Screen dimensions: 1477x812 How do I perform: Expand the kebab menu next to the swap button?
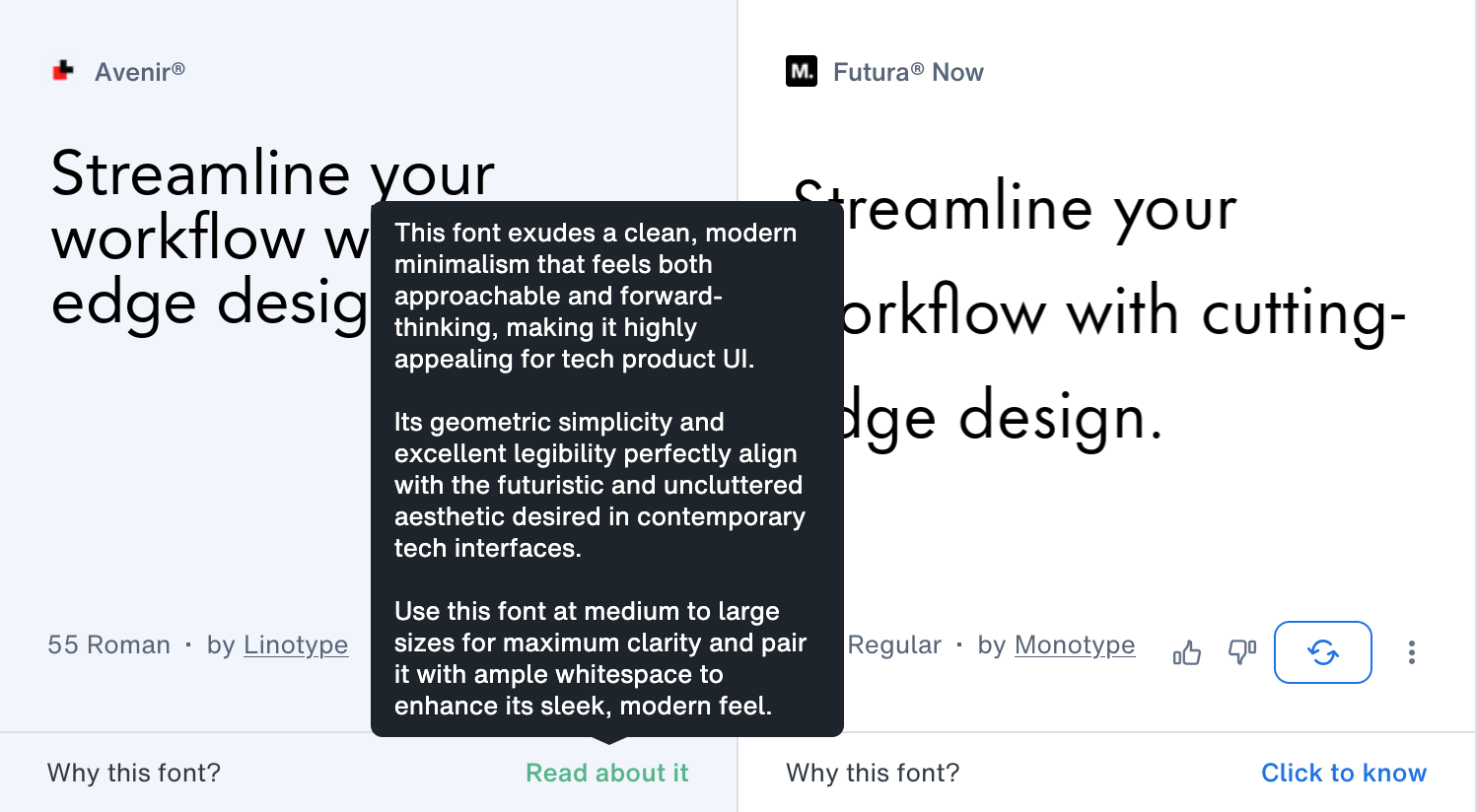1411,651
